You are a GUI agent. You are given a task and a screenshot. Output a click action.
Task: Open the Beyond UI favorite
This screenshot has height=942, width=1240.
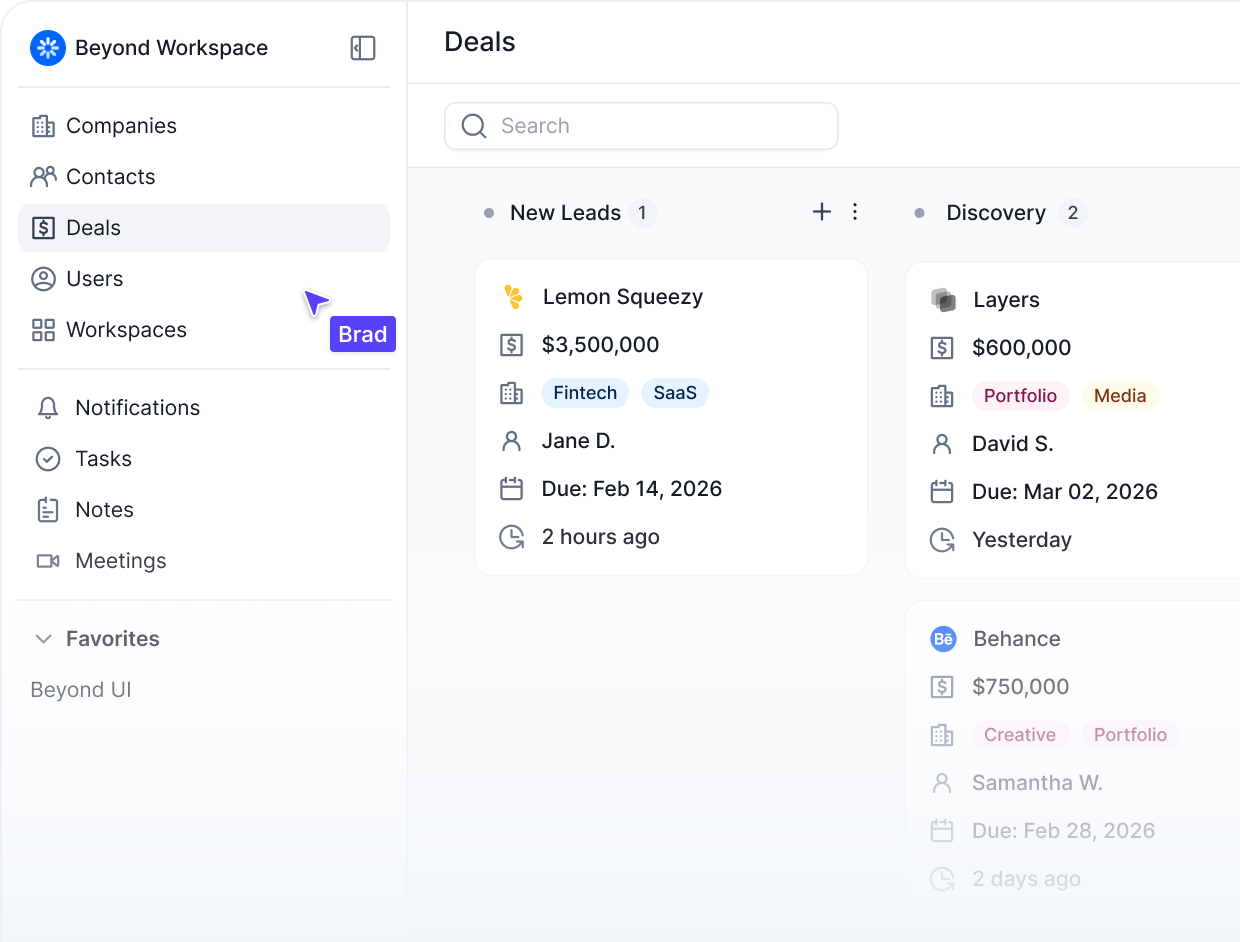coord(81,690)
